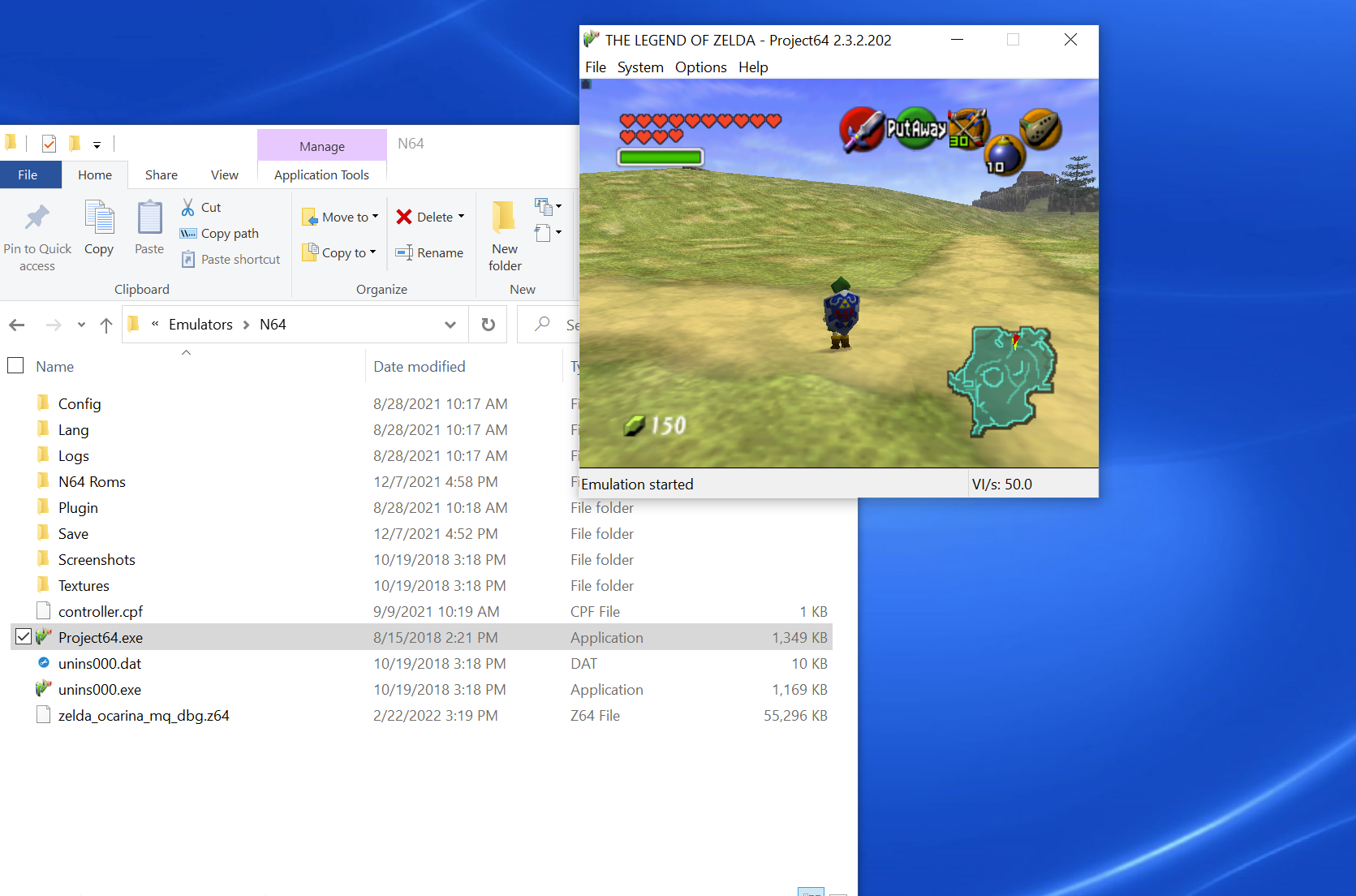Expand the Delete options arrow
Screen dimensions: 1356x896
(x=462, y=217)
